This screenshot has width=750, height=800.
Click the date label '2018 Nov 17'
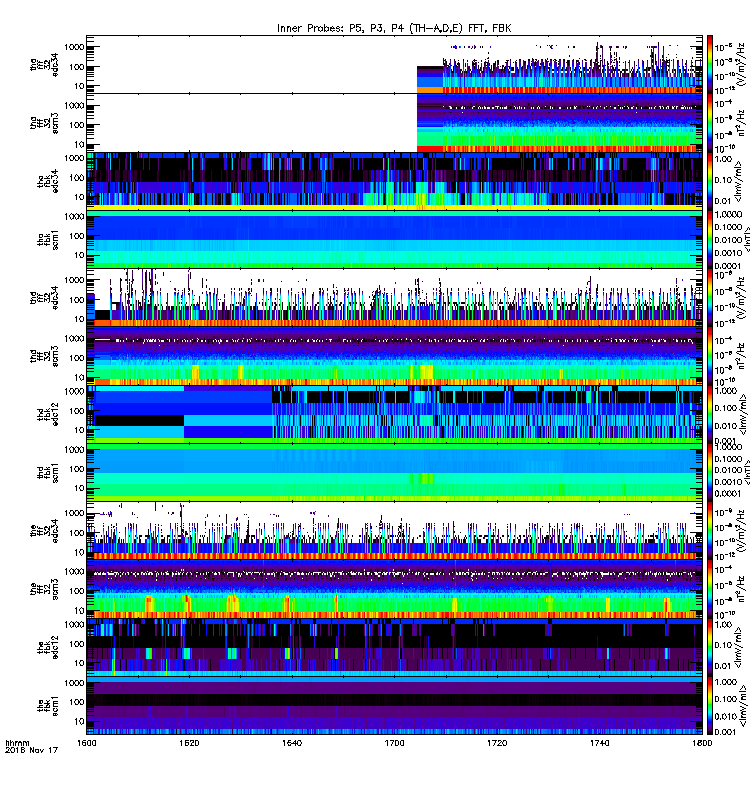point(31,750)
